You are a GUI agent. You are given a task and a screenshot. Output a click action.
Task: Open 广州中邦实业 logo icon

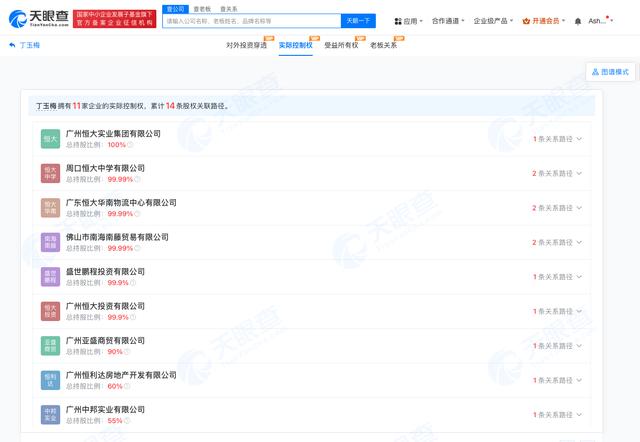pyautogui.click(x=50, y=415)
